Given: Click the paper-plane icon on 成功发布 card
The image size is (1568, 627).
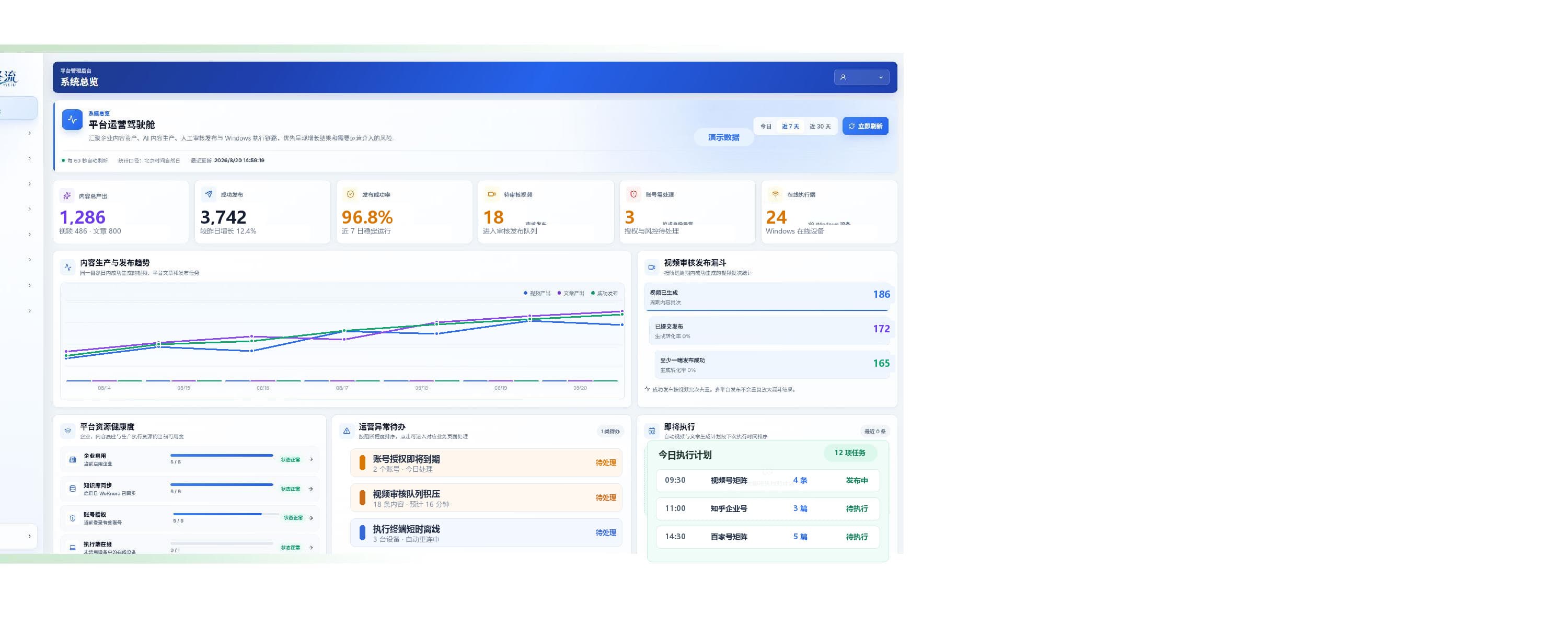Looking at the screenshot, I should point(209,194).
